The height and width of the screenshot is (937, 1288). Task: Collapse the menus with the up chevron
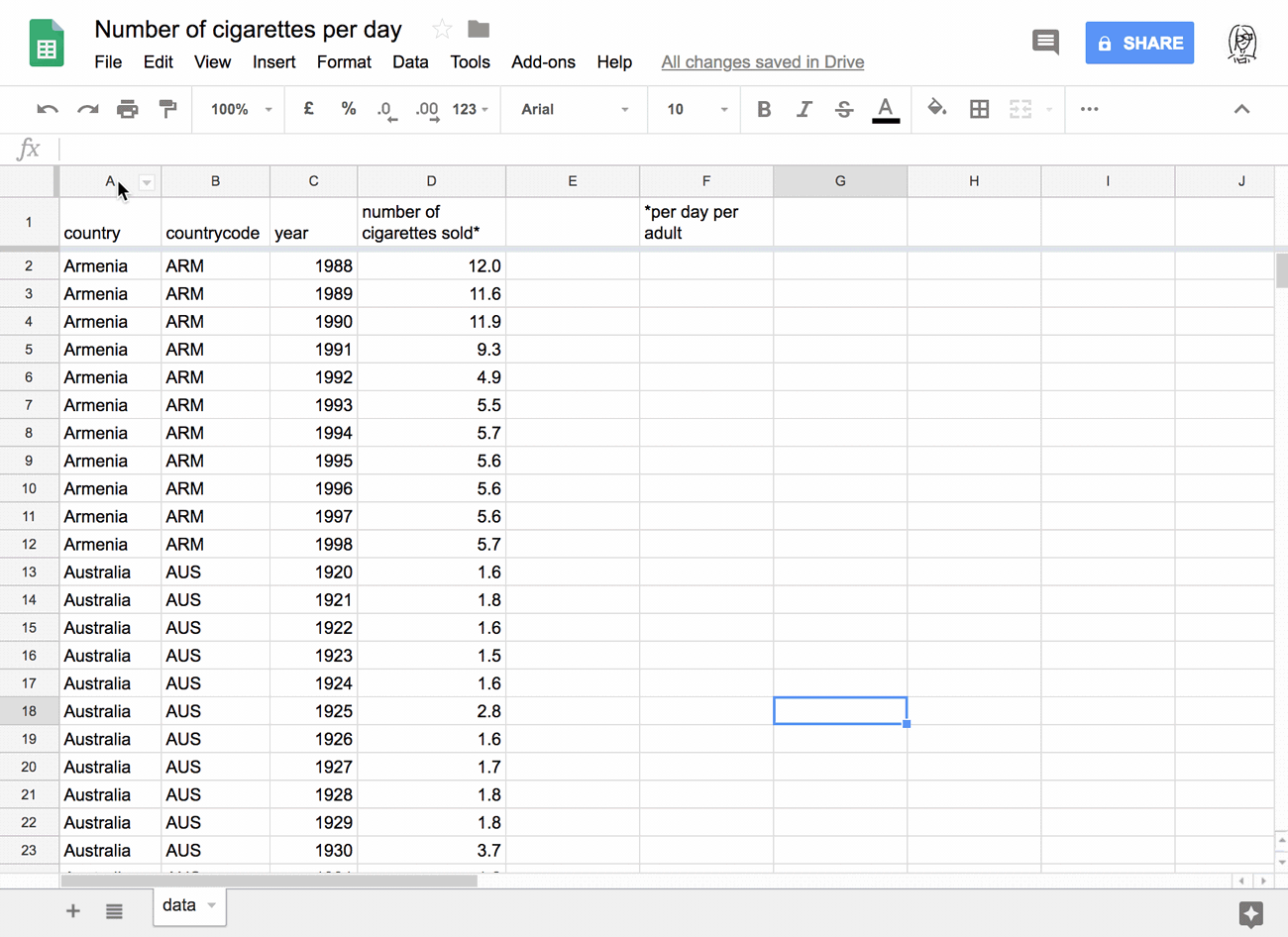click(x=1241, y=109)
